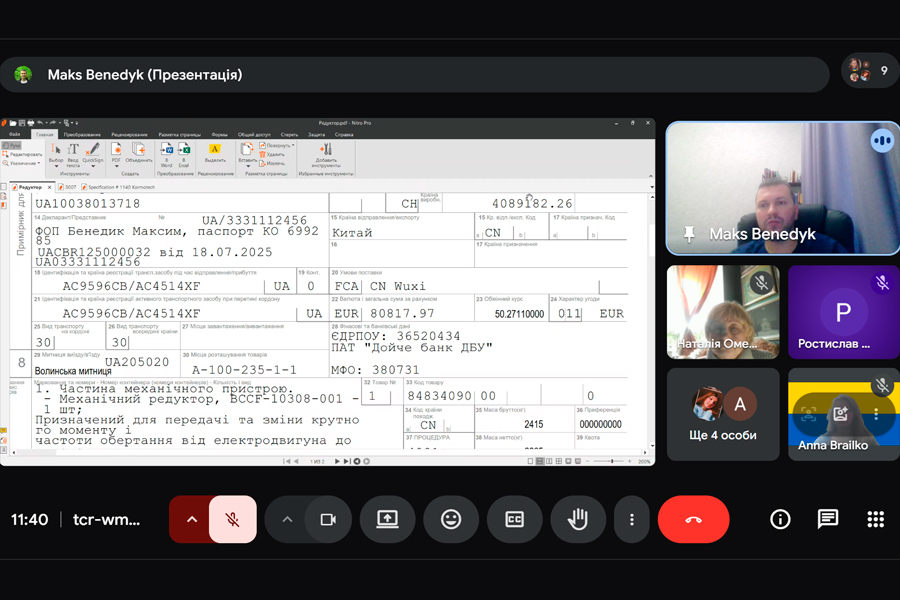This screenshot has height=600, width=900.
Task: Open the Защита ribbon tab
Action: click(316, 134)
